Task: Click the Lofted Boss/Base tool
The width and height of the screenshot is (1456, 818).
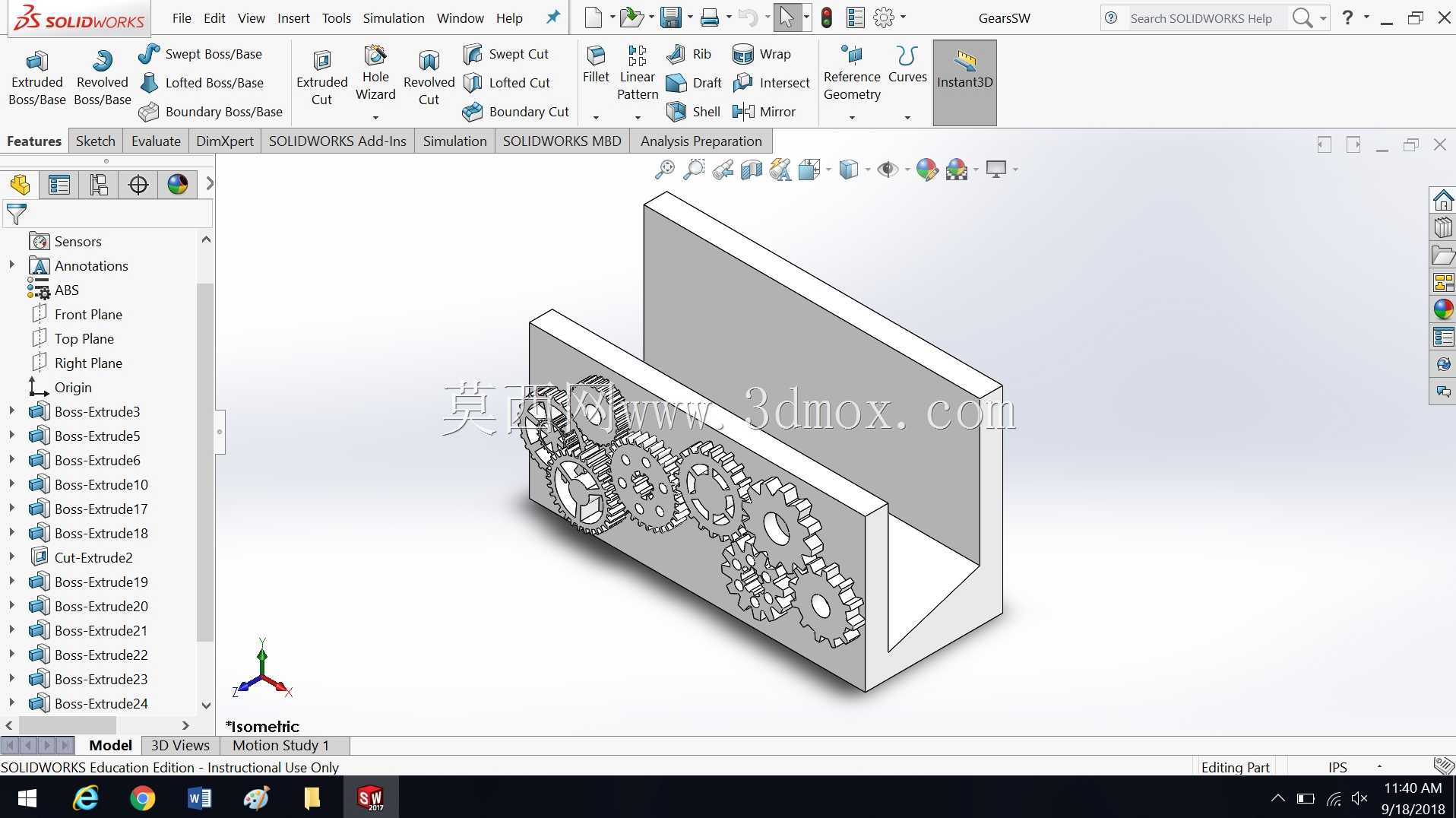Action: 201,83
